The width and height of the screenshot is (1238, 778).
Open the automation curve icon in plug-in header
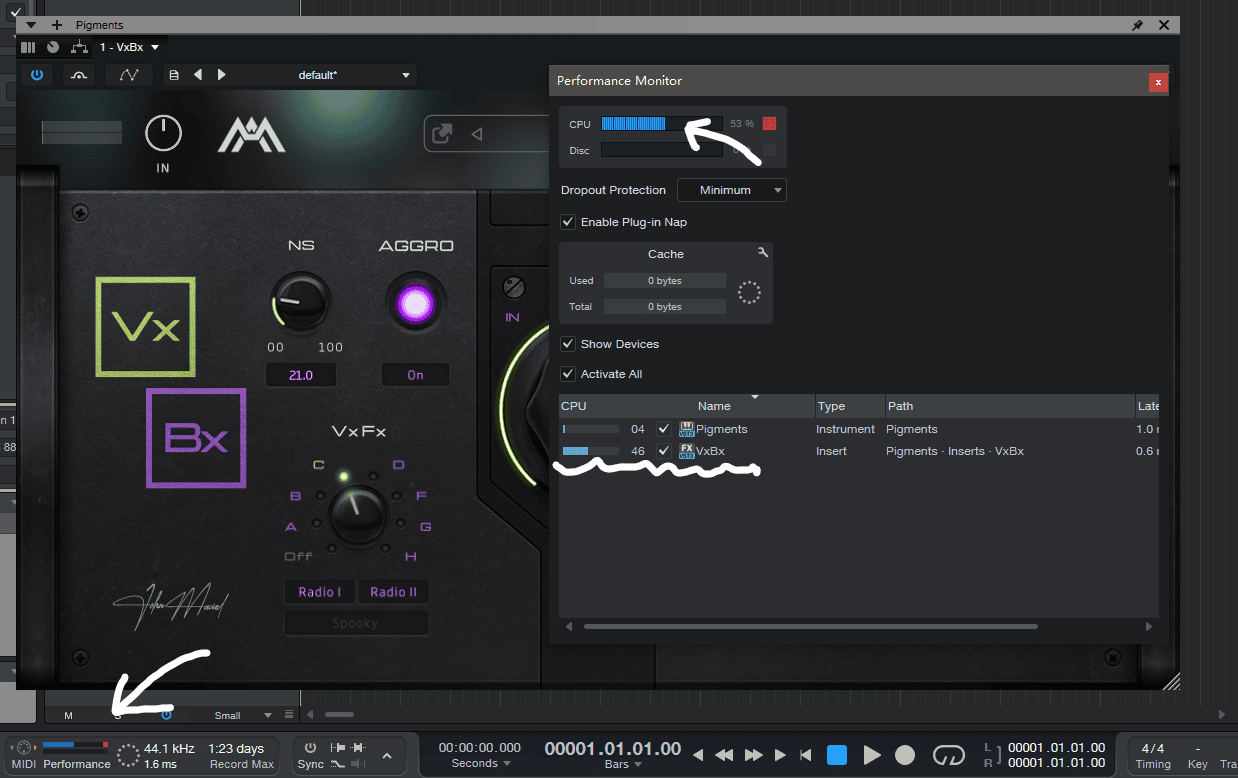[x=129, y=75]
